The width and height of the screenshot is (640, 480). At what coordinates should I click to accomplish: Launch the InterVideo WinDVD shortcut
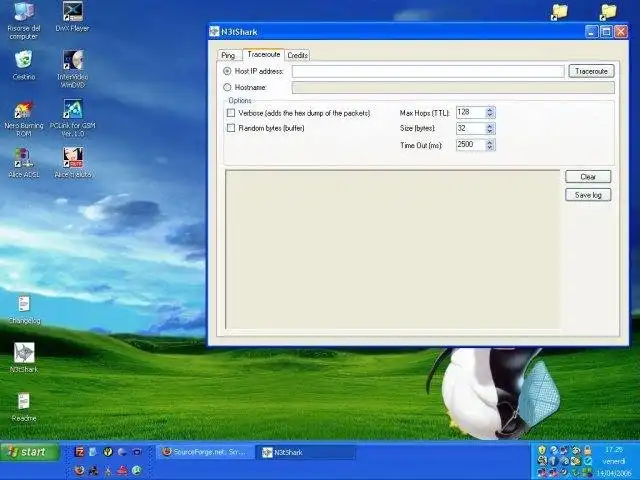pyautogui.click(x=73, y=69)
